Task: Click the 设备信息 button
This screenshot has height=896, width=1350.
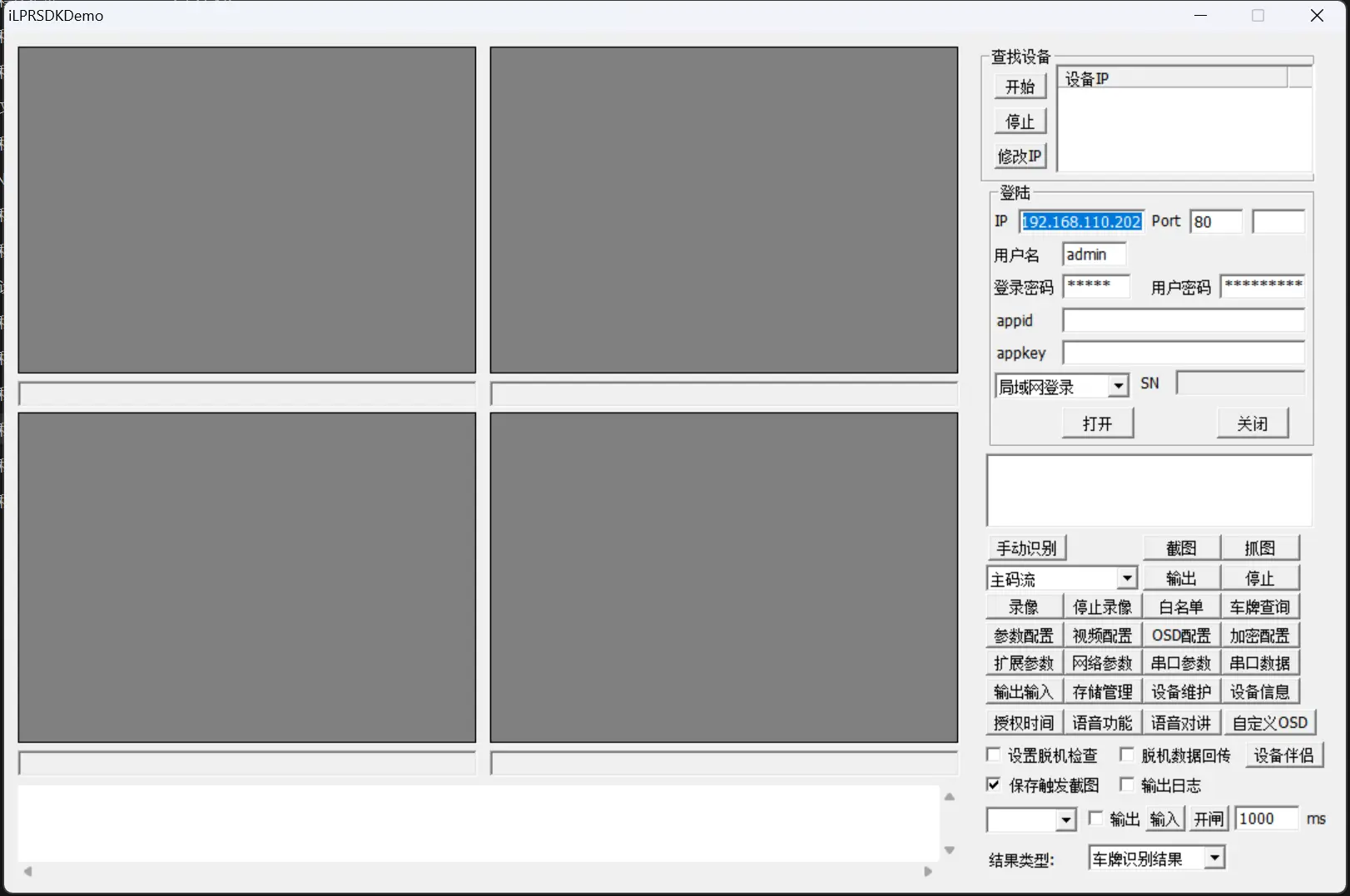Action: pos(1259,692)
